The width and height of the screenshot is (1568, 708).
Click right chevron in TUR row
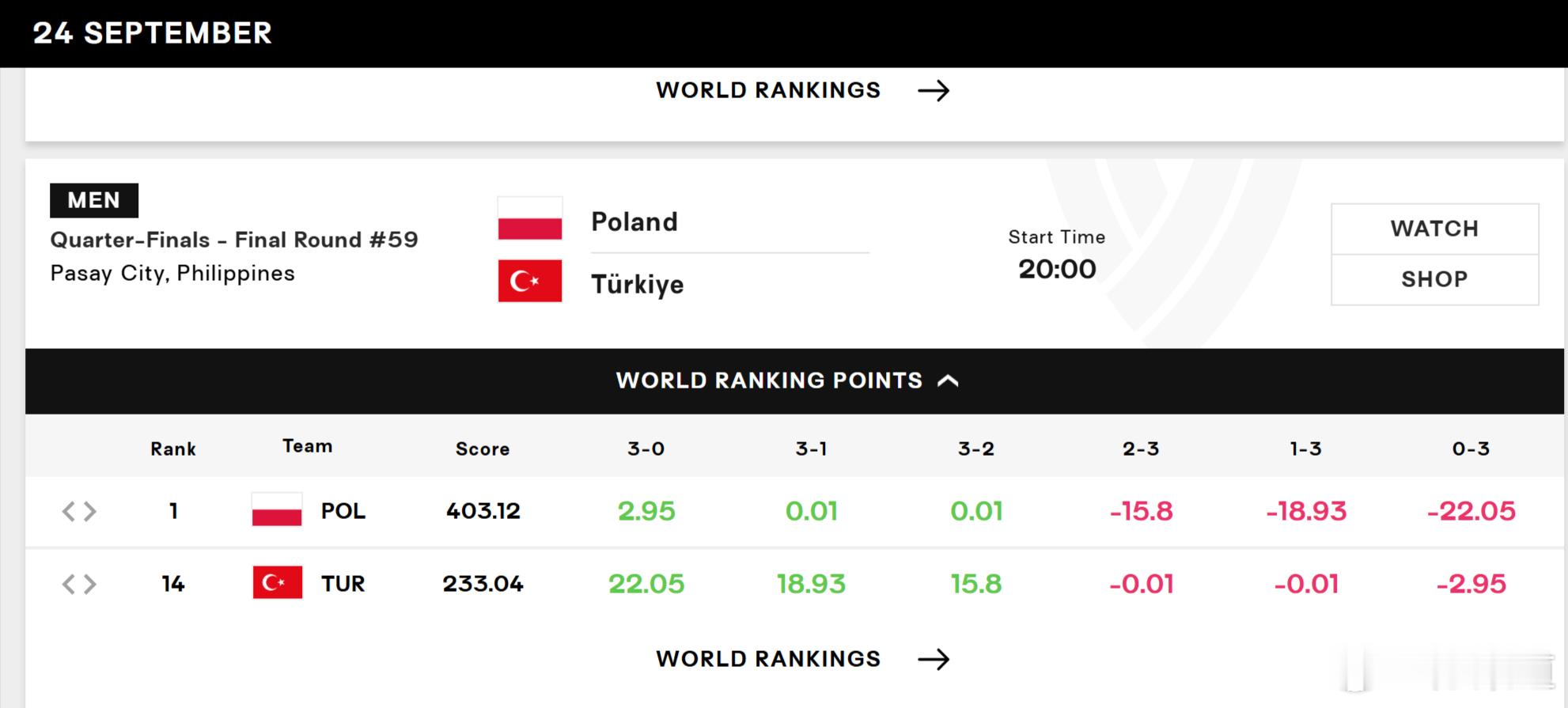90,584
